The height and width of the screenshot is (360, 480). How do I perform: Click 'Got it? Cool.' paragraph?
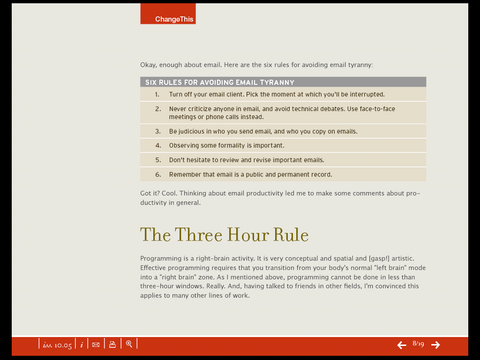(280, 198)
